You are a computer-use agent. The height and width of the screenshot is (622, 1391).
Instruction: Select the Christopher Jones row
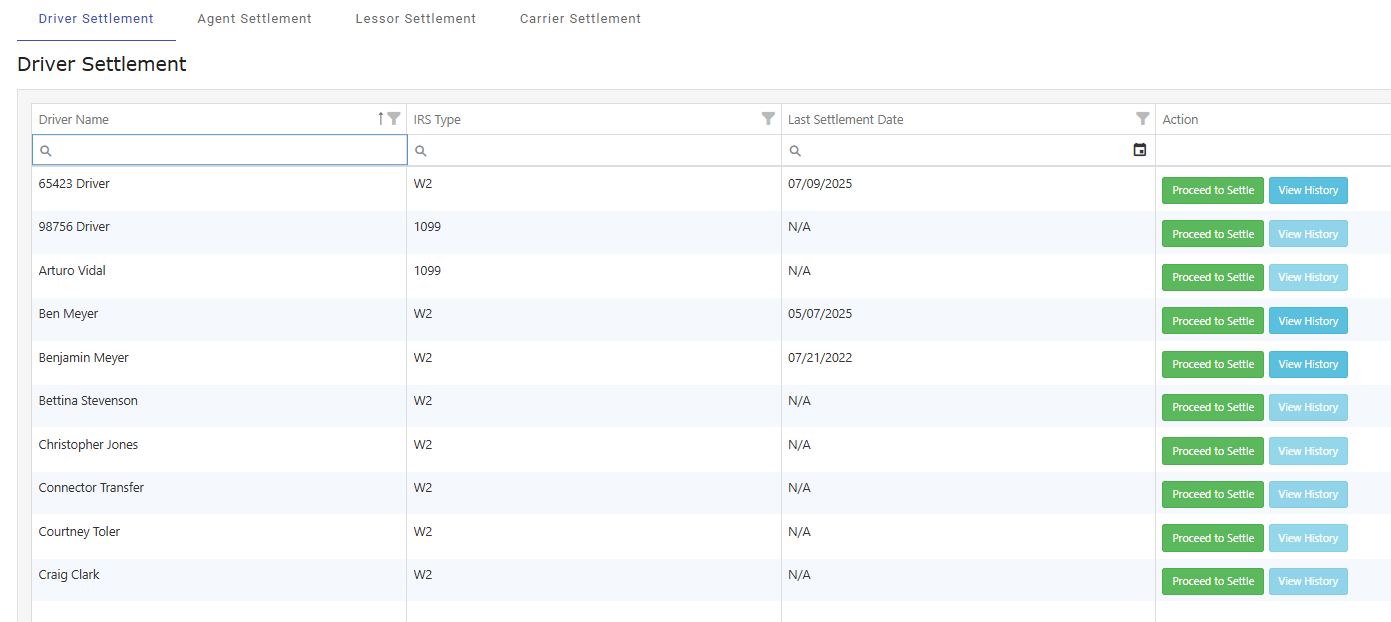click(x=89, y=445)
